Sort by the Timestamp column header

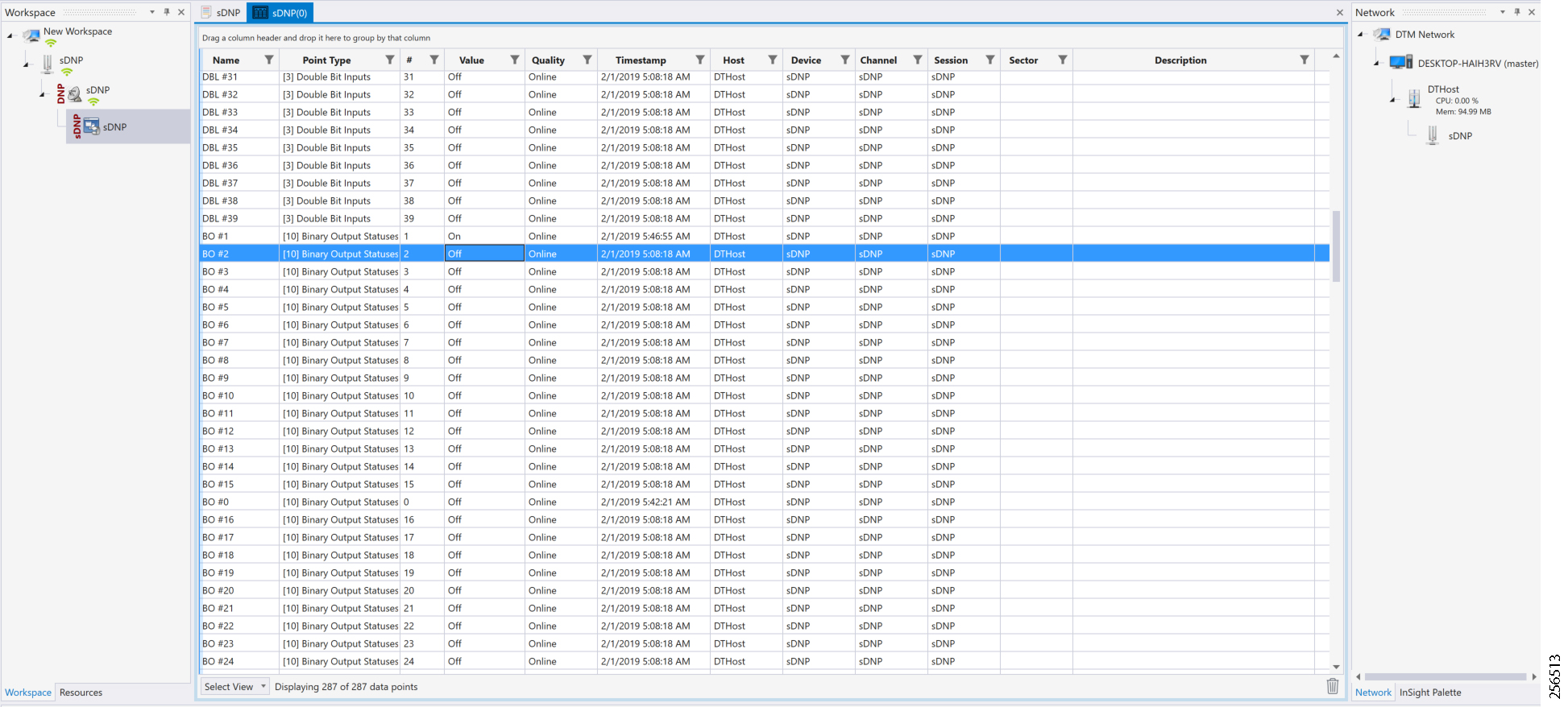(x=641, y=60)
